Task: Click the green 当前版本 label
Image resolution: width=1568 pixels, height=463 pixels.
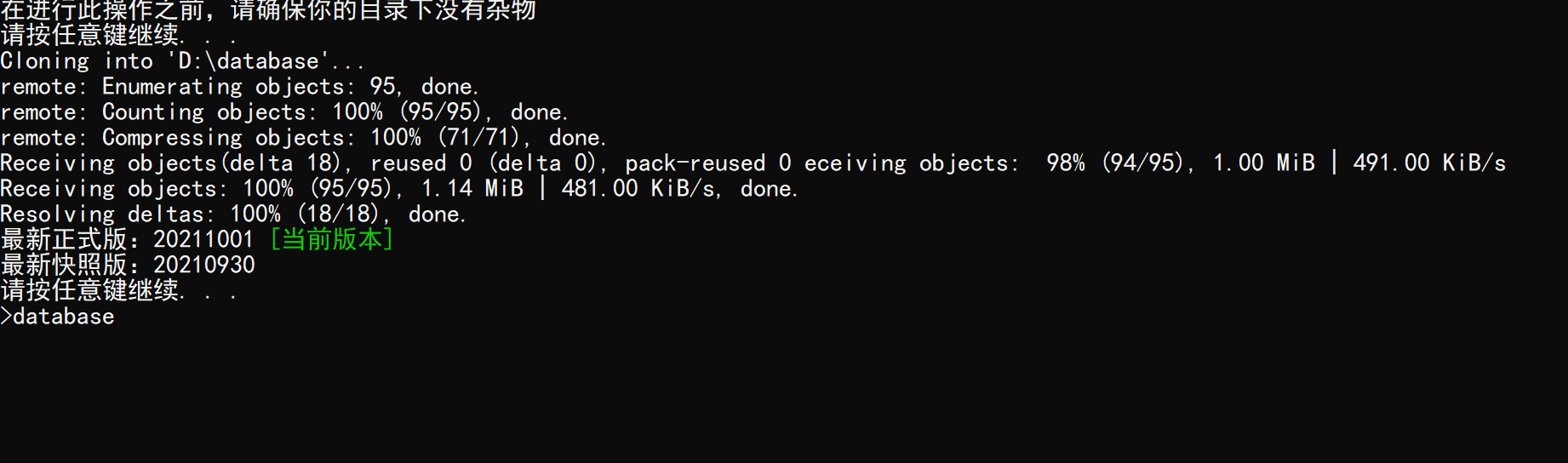Action: pos(331,239)
